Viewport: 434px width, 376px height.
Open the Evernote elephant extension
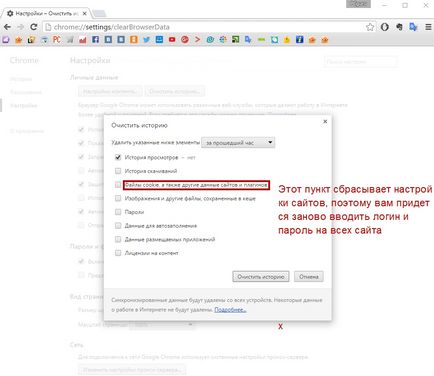click(399, 27)
